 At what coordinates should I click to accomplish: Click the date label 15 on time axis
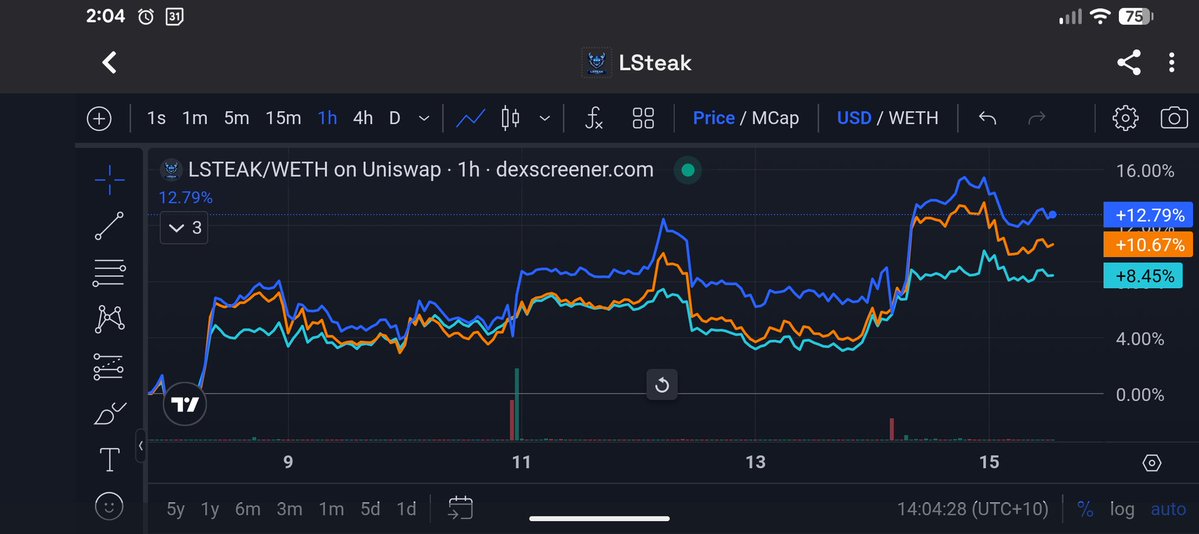coord(989,462)
